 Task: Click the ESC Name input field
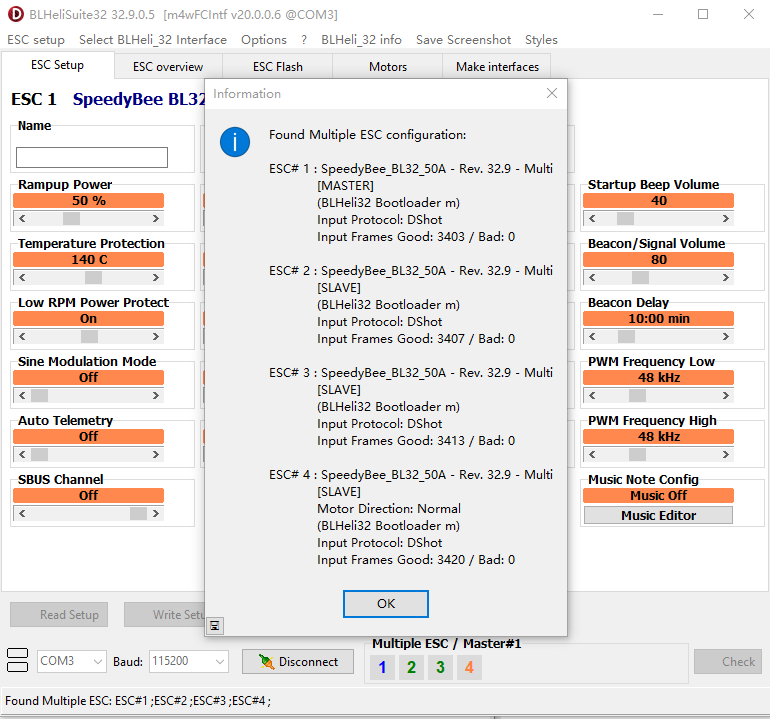tap(92, 157)
